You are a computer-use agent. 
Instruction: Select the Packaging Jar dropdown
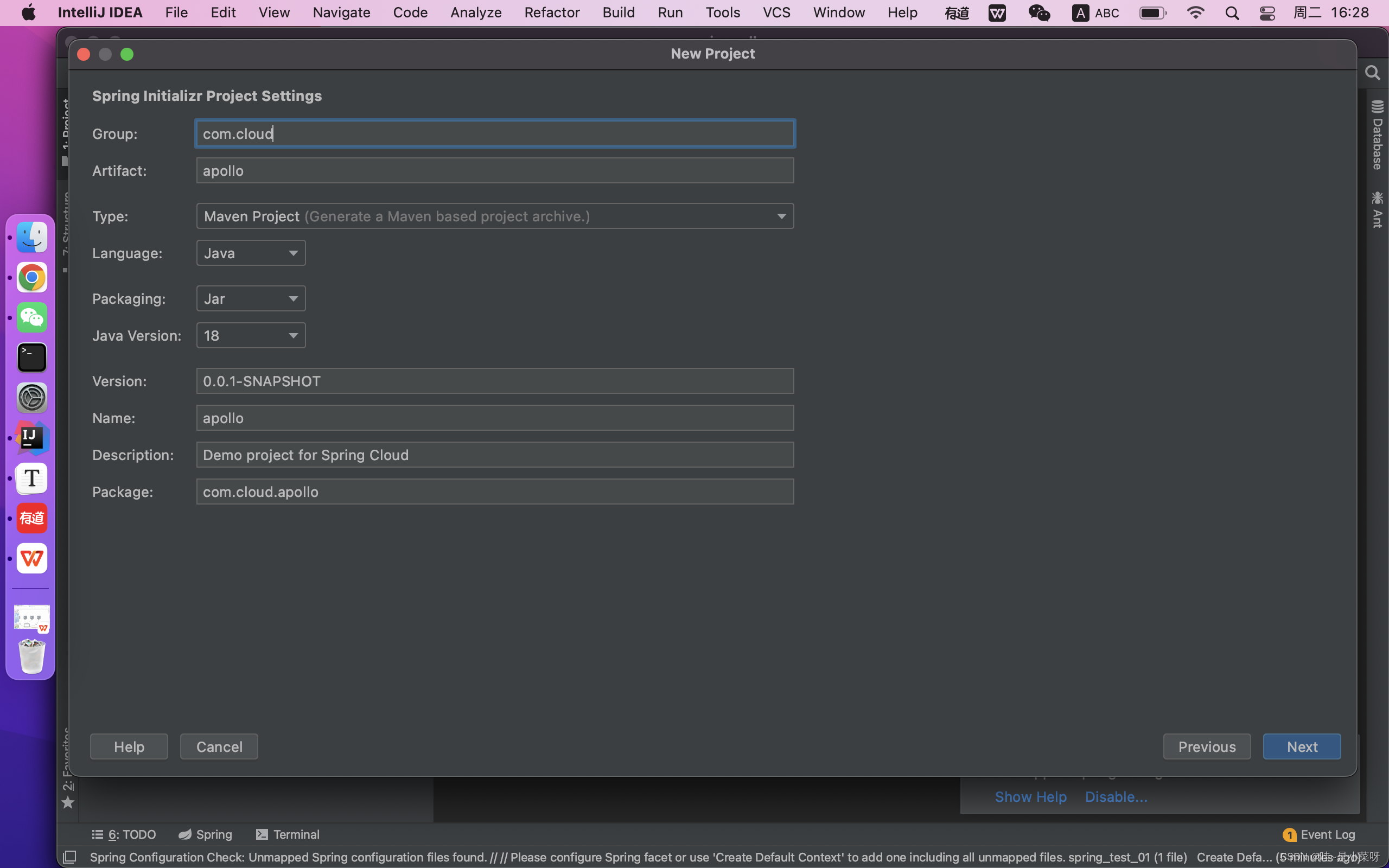250,298
